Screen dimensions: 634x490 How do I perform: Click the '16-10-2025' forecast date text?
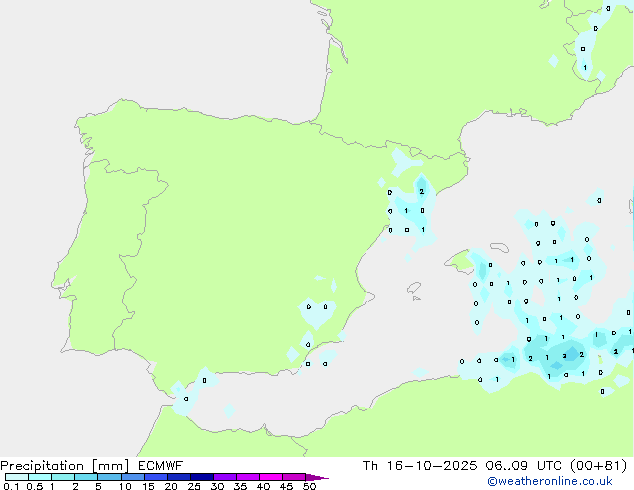[432, 466]
